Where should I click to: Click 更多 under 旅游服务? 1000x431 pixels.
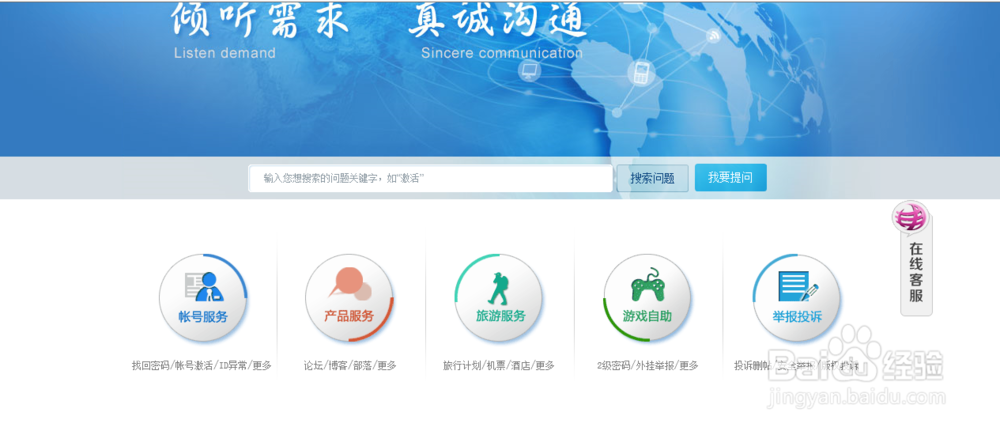point(545,366)
